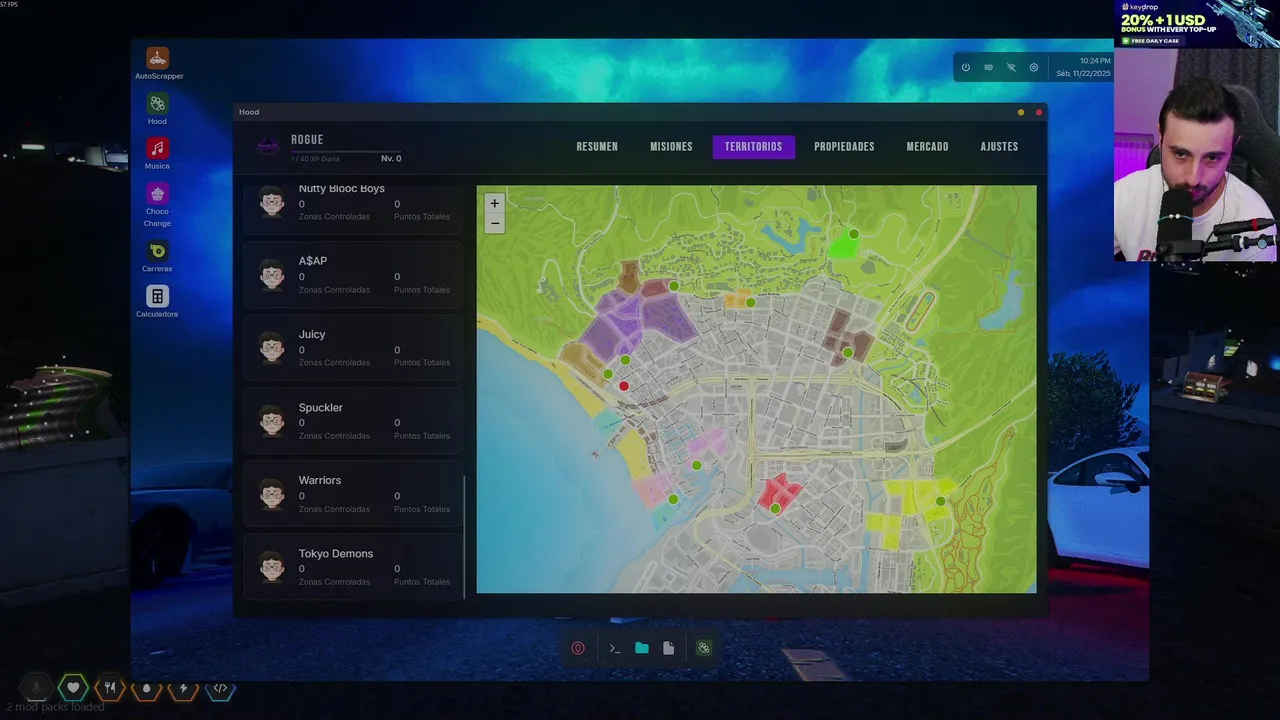Click the ROGUE gang title
Image resolution: width=1280 pixels, height=720 pixels.
[307, 140]
